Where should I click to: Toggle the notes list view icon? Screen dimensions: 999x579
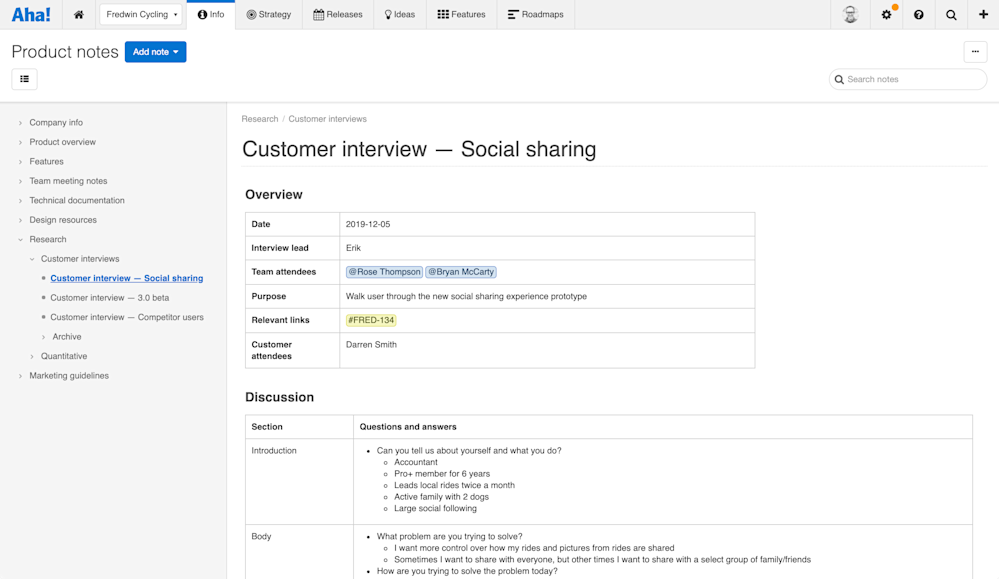[24, 78]
